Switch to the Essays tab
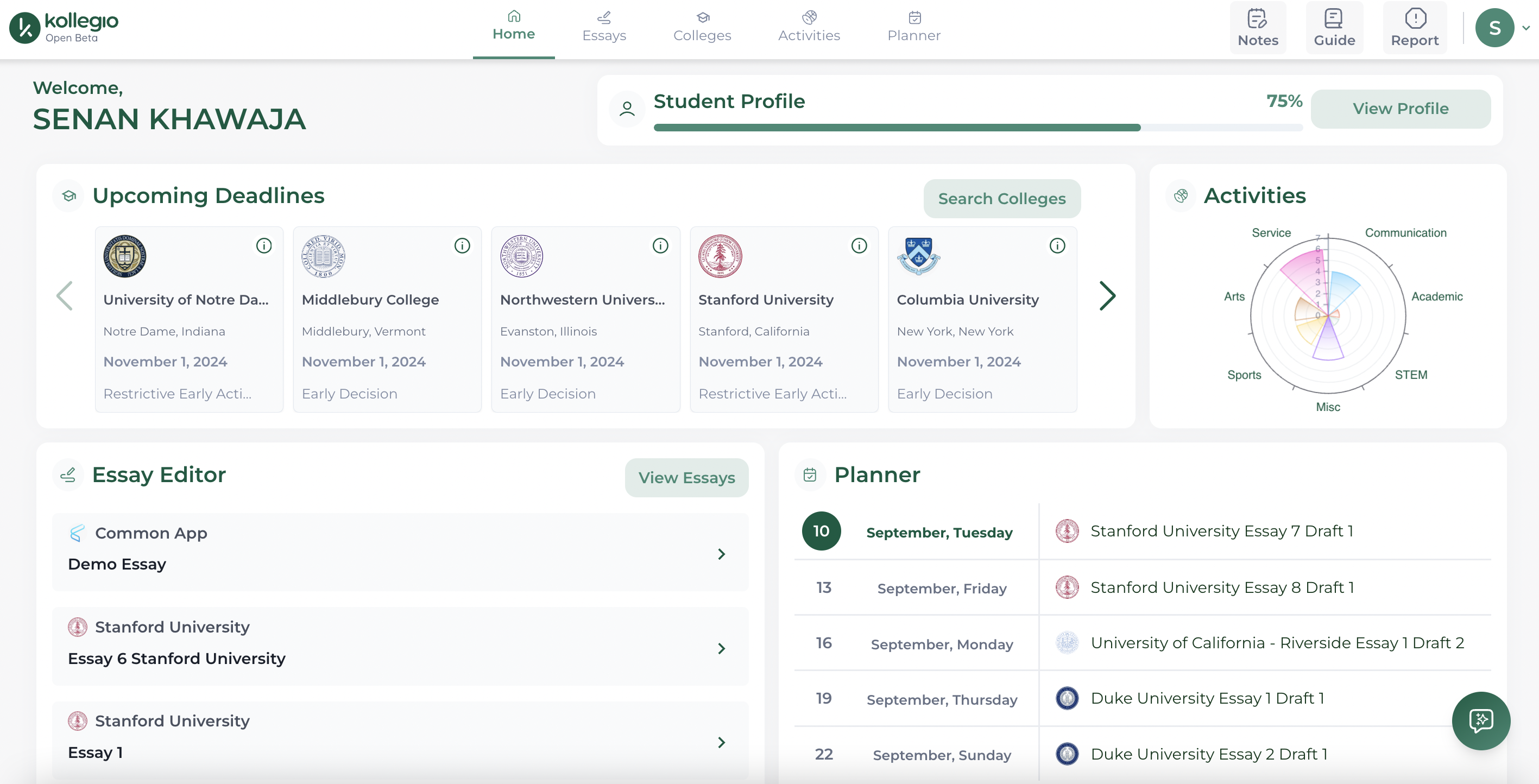 click(603, 27)
